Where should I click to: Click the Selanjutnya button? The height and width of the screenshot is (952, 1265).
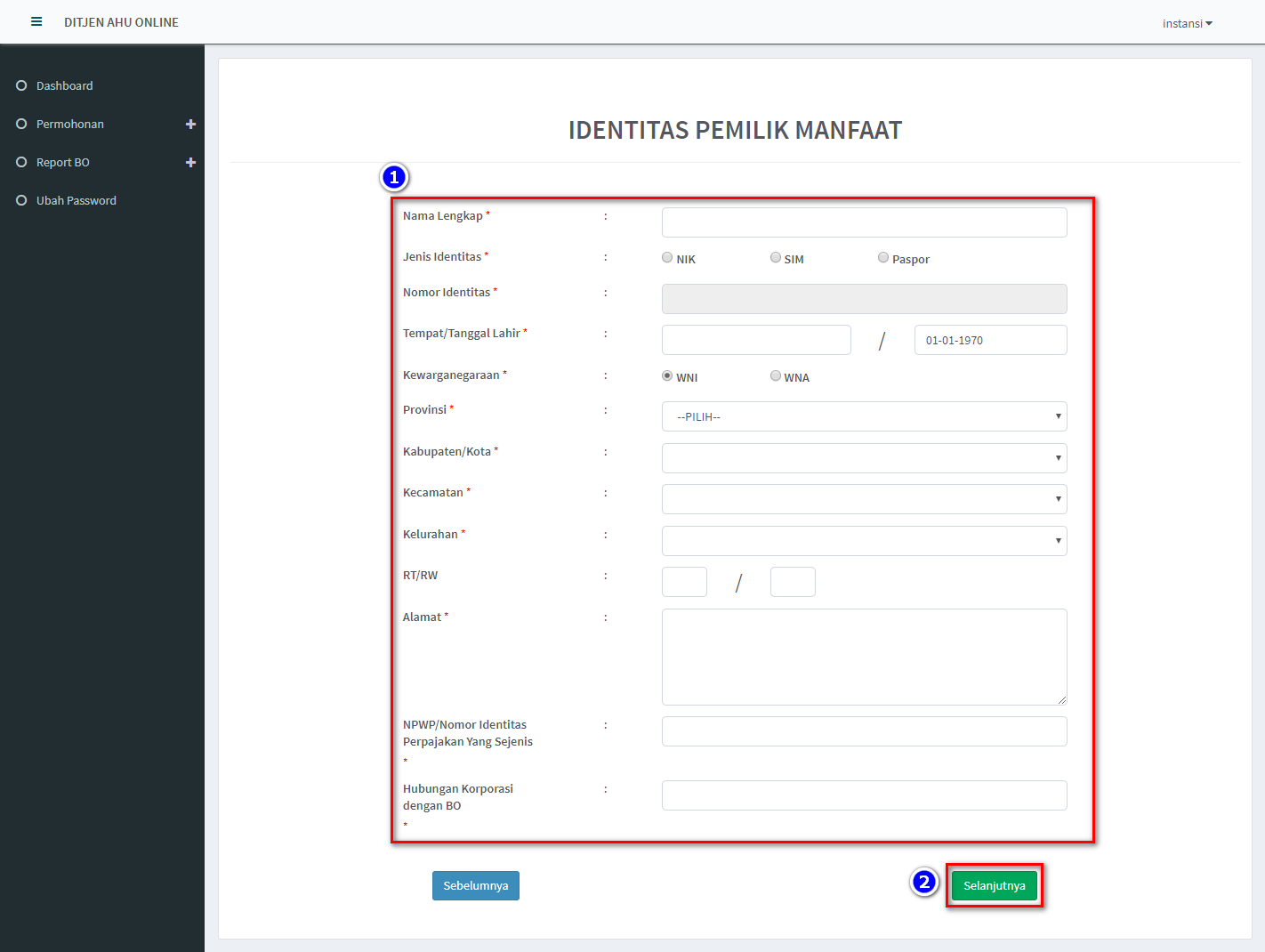(994, 885)
